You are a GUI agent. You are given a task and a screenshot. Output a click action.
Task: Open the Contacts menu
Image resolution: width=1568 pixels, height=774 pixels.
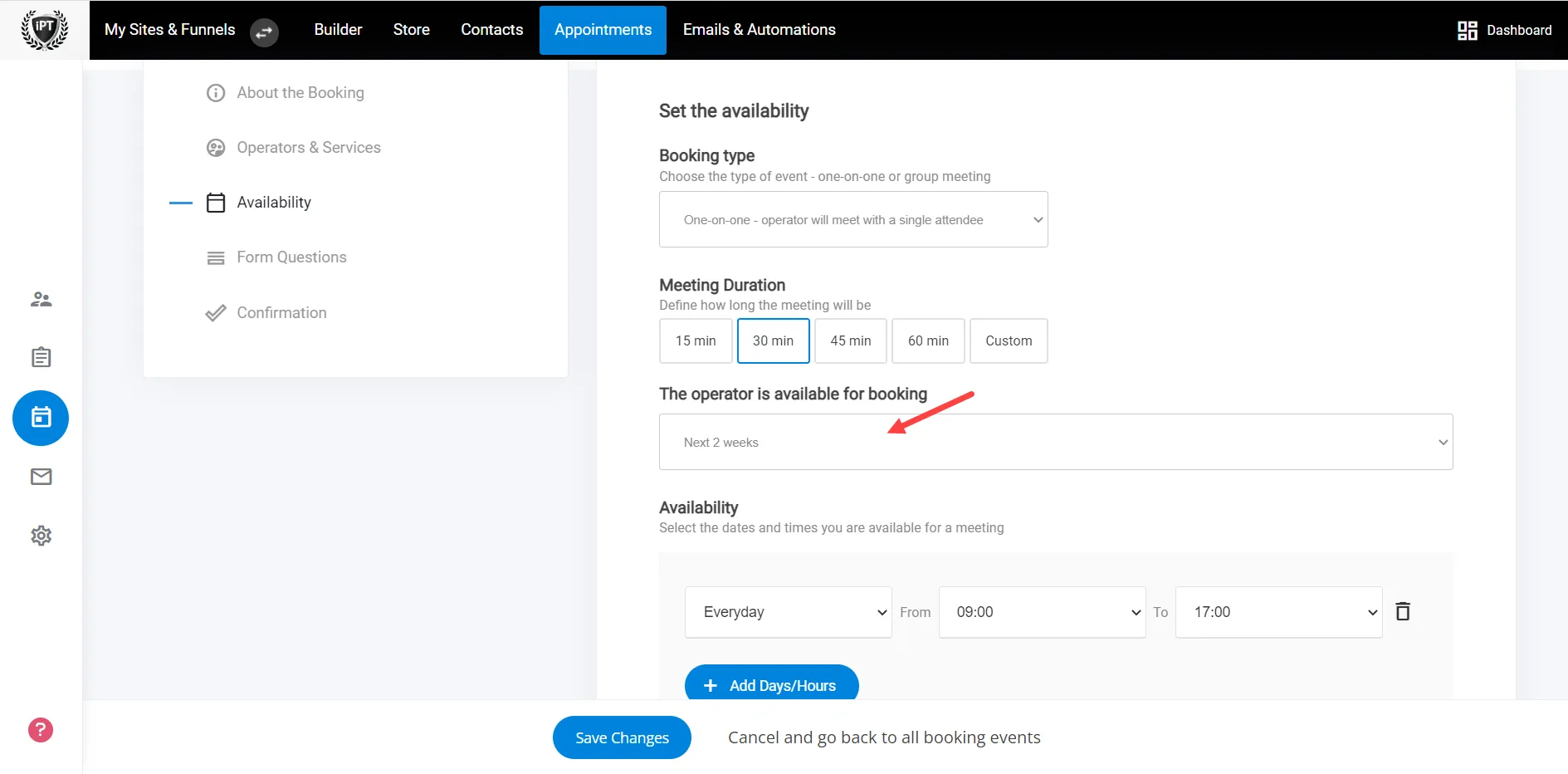492,30
